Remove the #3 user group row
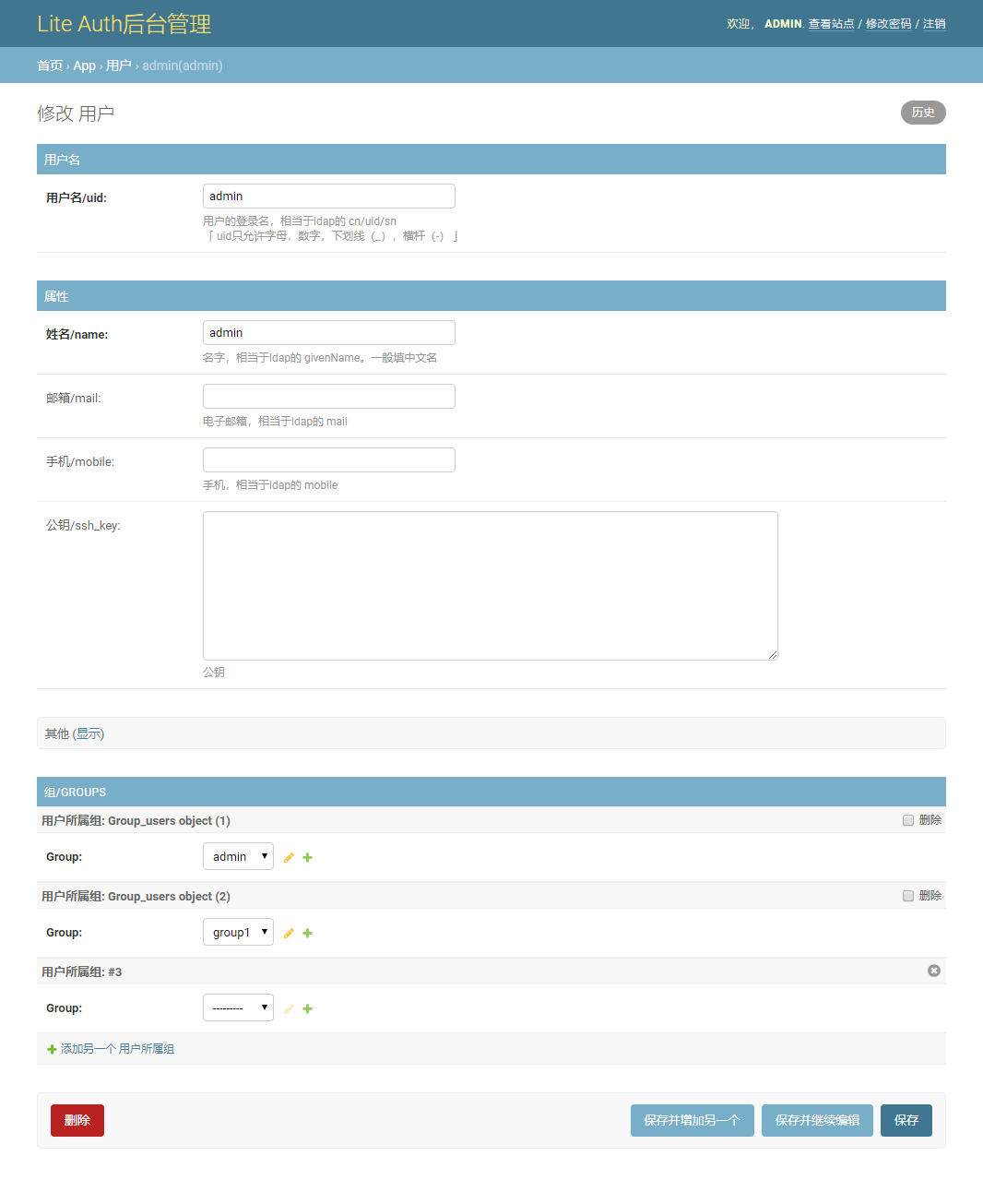The height and width of the screenshot is (1204, 983). tap(934, 971)
